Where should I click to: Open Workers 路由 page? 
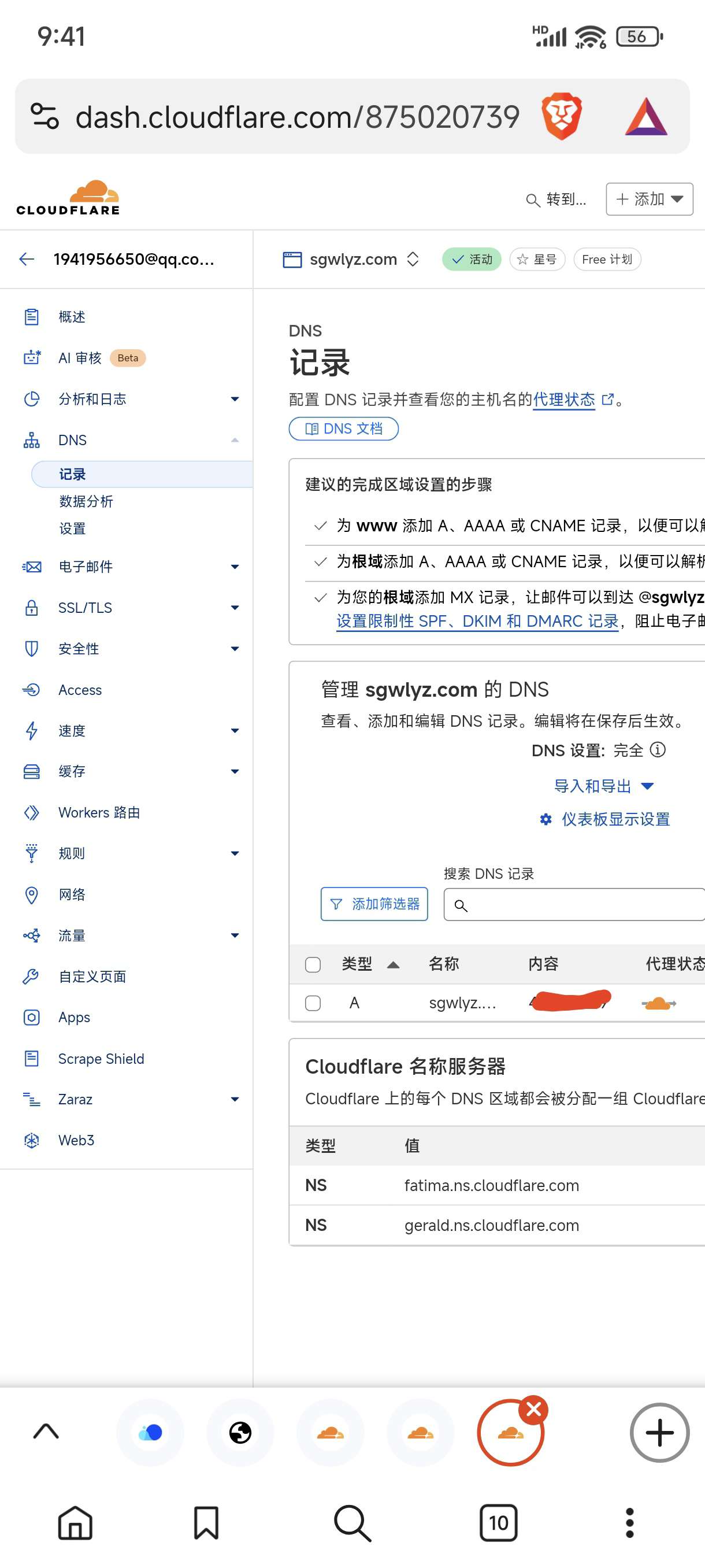[99, 812]
